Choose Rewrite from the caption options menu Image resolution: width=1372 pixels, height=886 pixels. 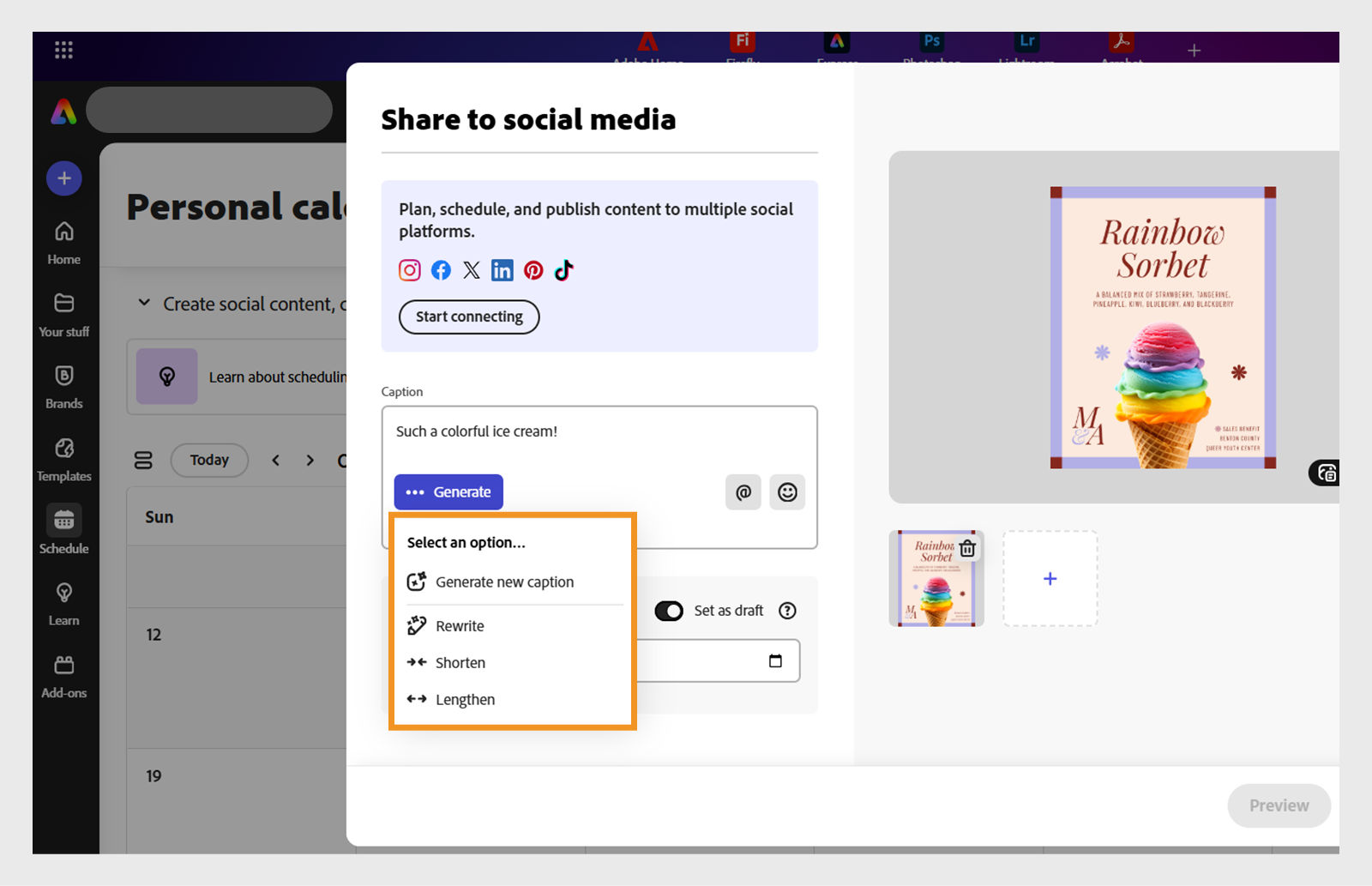tap(459, 625)
